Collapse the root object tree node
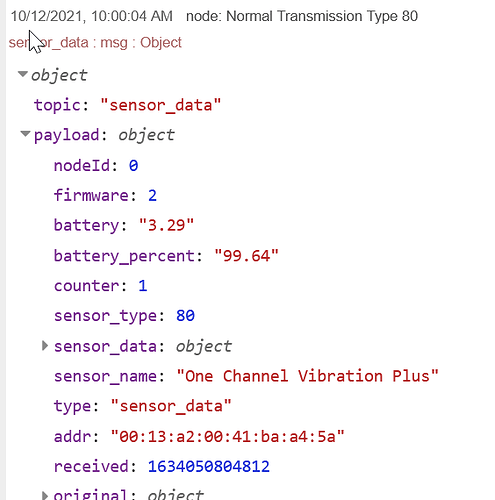Image resolution: width=495 pixels, height=500 pixels. tap(22, 74)
